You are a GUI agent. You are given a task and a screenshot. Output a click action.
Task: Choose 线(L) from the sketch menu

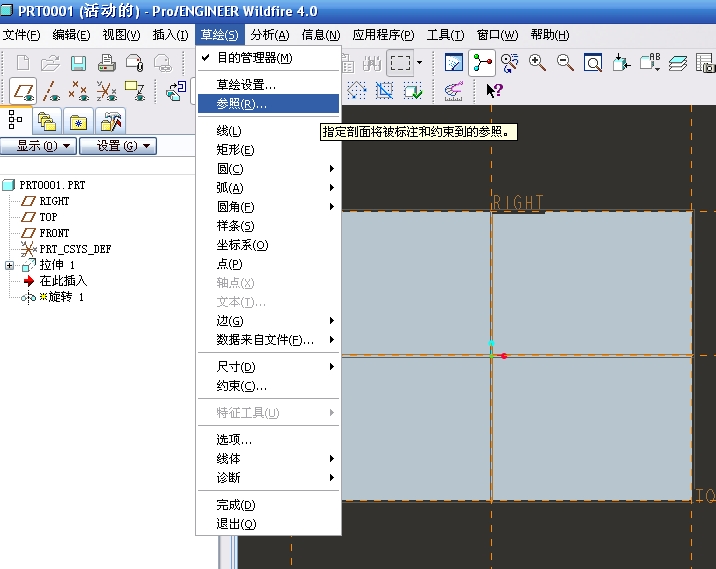(x=268, y=131)
